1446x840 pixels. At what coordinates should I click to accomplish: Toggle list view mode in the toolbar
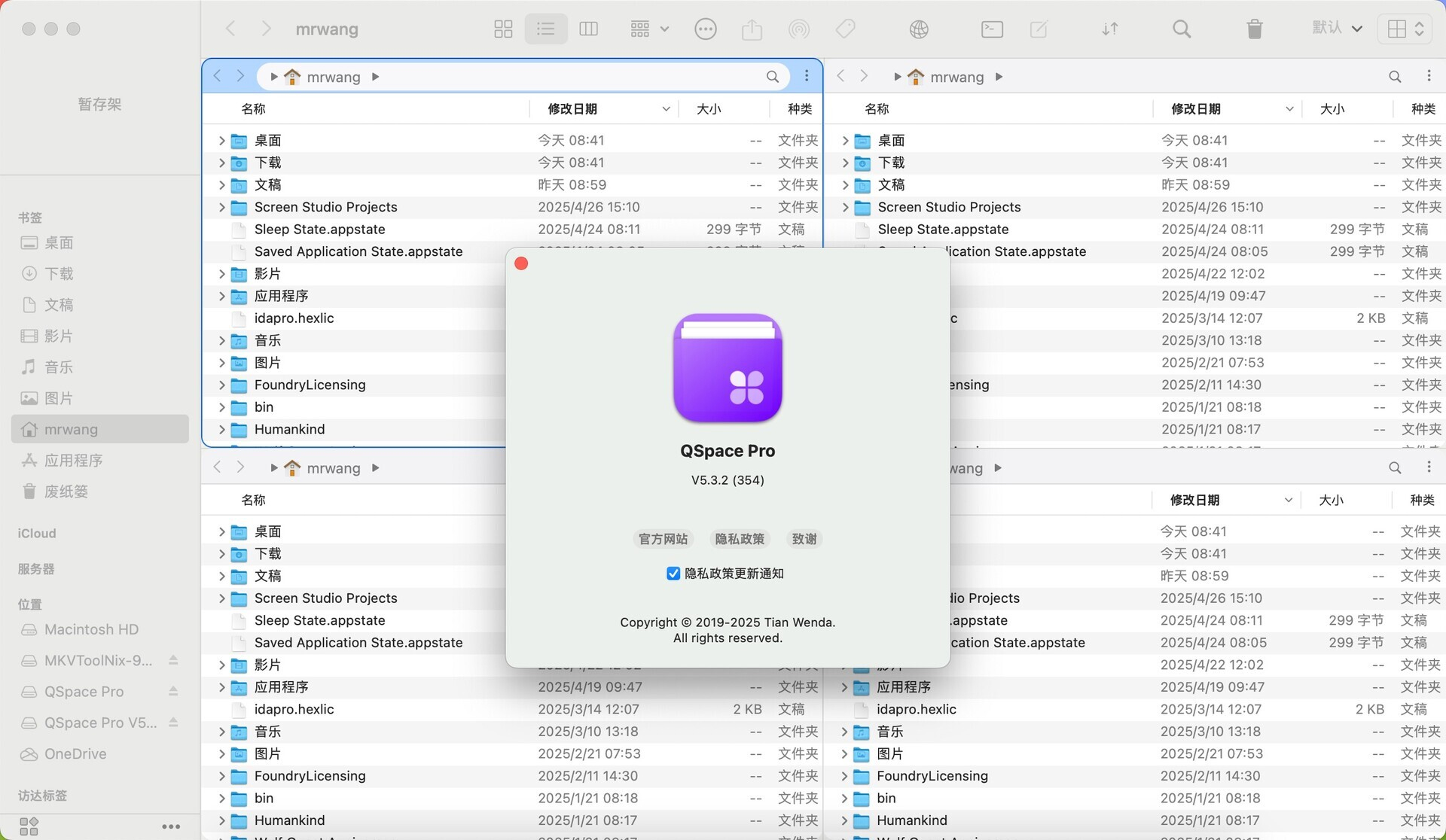(x=545, y=29)
